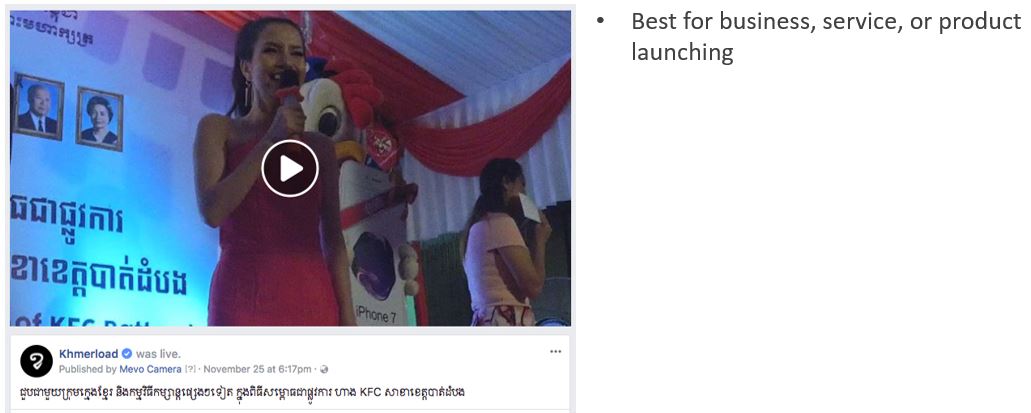Screen dimensions: 1031x413
Task: Open the November 25 at 6:17pm timestamp
Action: click(x=258, y=369)
